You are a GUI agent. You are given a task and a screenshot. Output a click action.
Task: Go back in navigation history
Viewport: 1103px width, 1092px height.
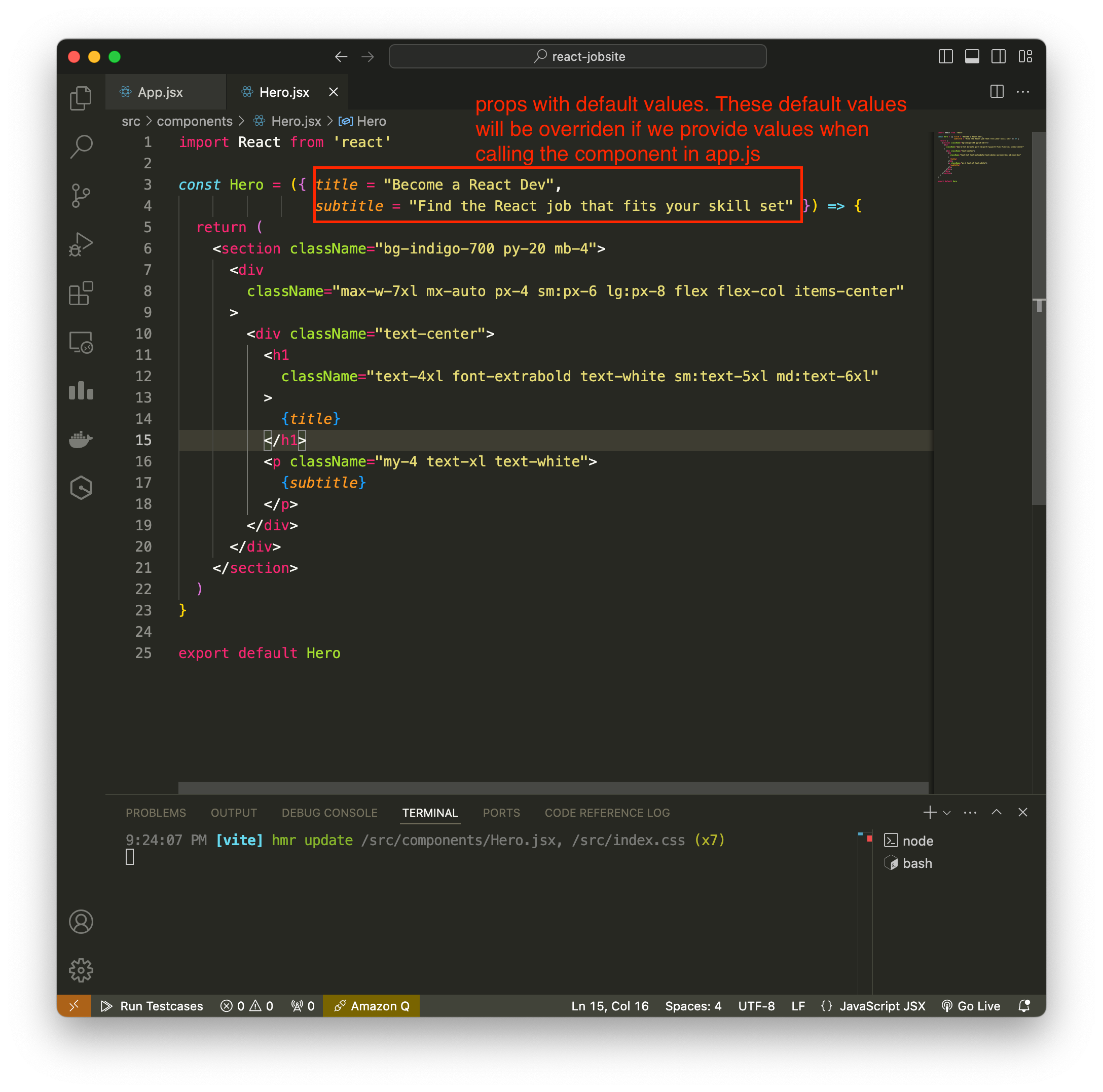(x=342, y=57)
